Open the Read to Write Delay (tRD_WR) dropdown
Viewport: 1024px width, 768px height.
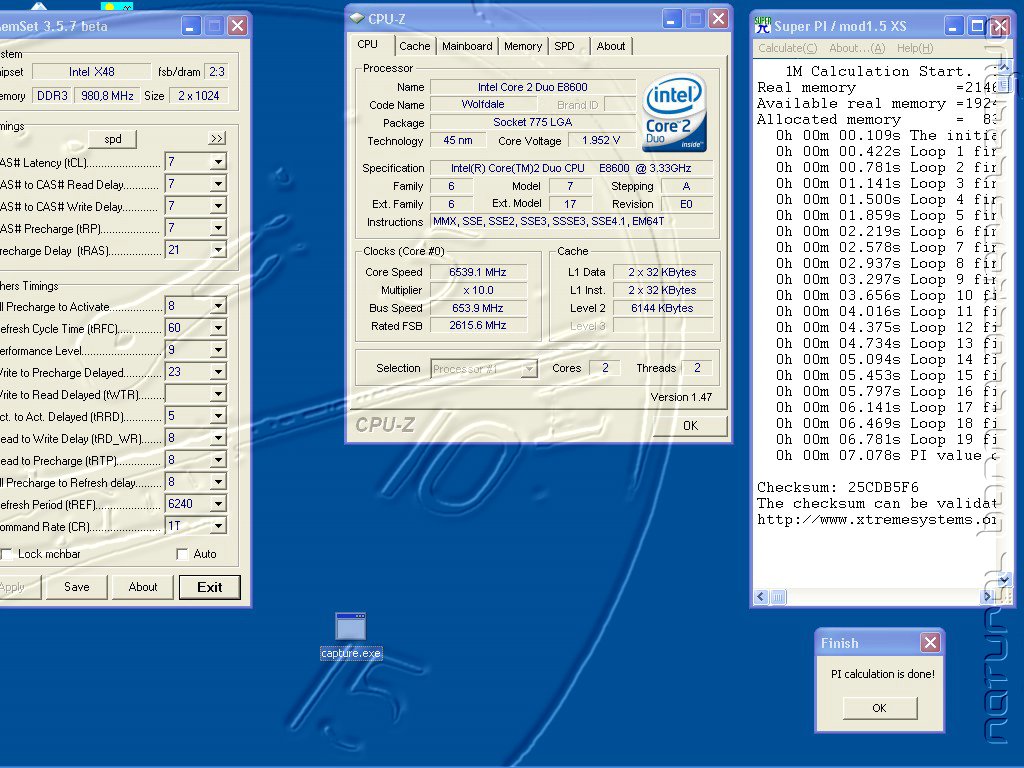218,438
